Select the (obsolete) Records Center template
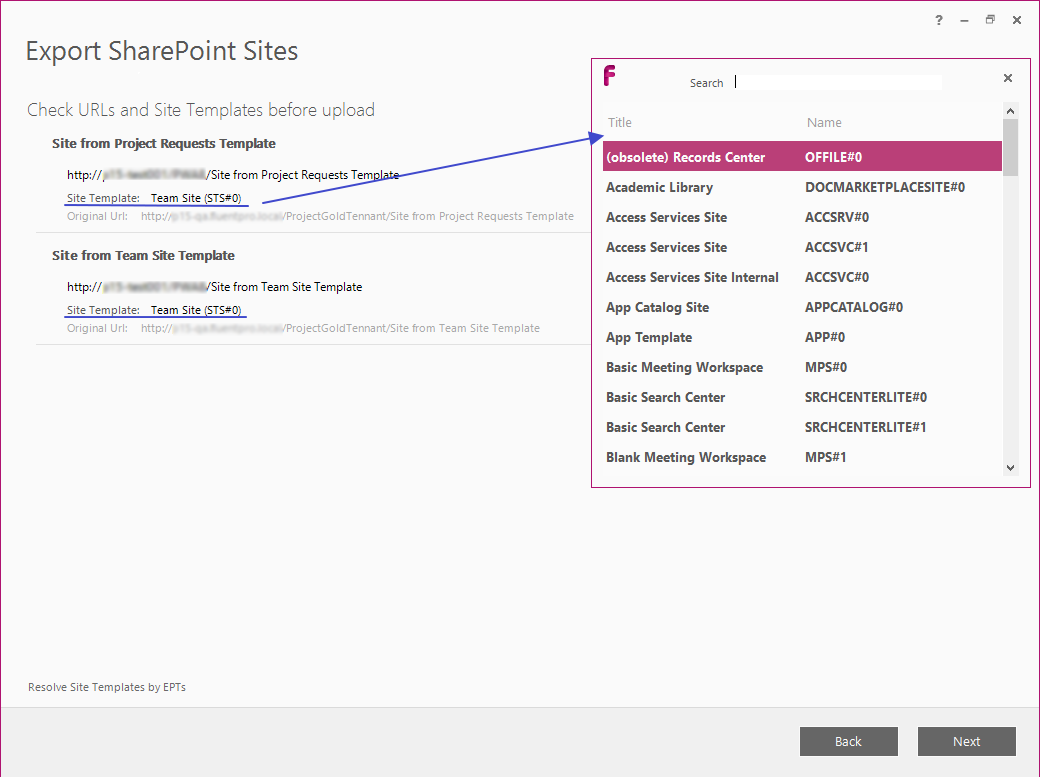 point(802,157)
